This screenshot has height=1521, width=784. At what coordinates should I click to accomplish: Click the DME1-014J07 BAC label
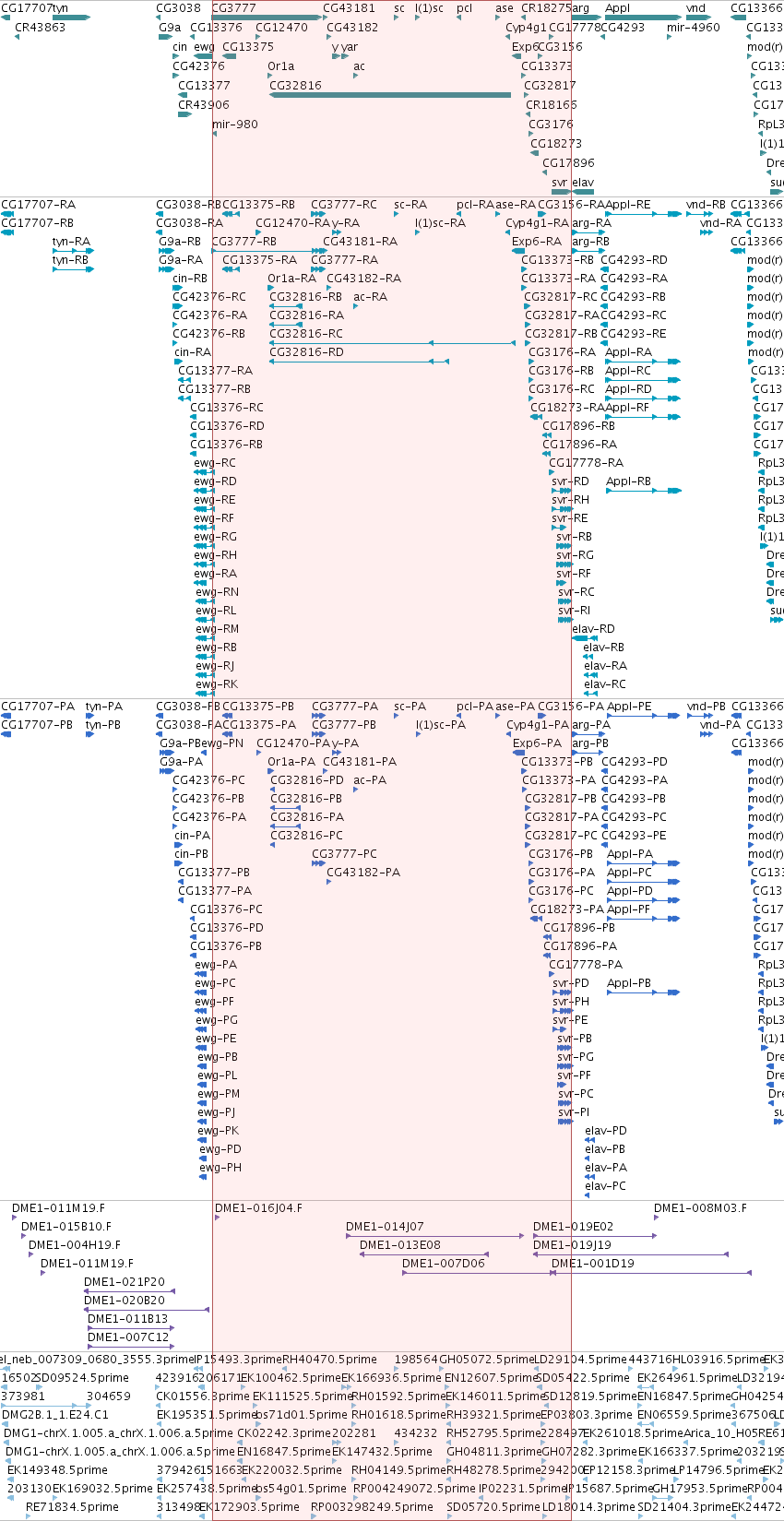pyautogui.click(x=385, y=1227)
